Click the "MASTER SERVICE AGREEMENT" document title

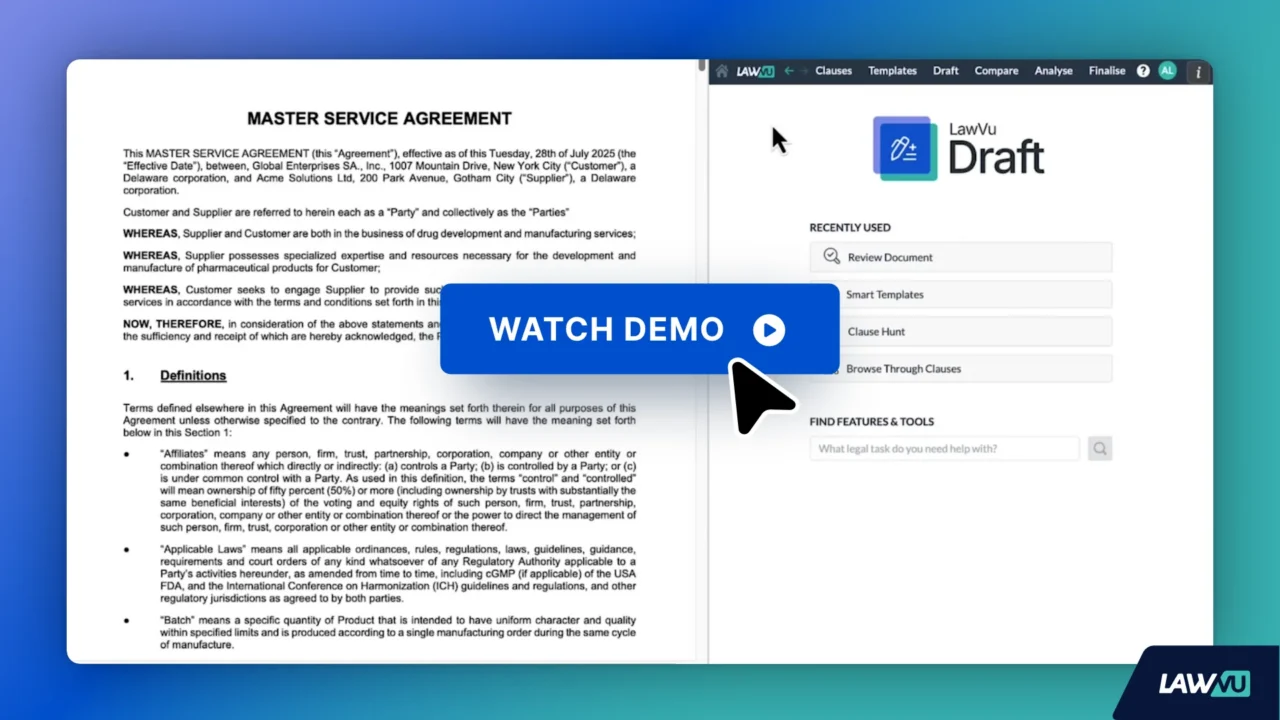(379, 118)
